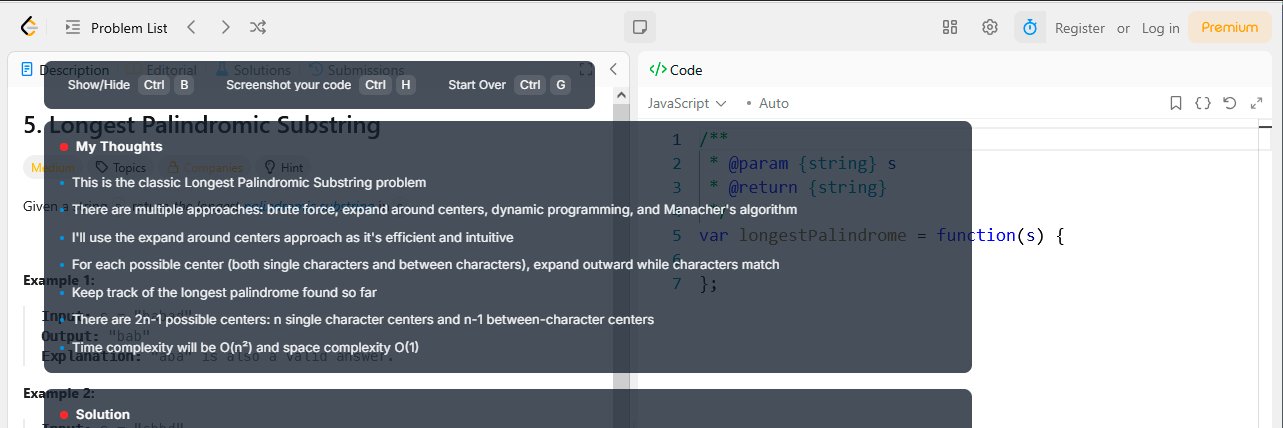Screen dimensions: 1283x428
Task: Click bullet about 2n-1 possible centers
Action: coord(363,320)
